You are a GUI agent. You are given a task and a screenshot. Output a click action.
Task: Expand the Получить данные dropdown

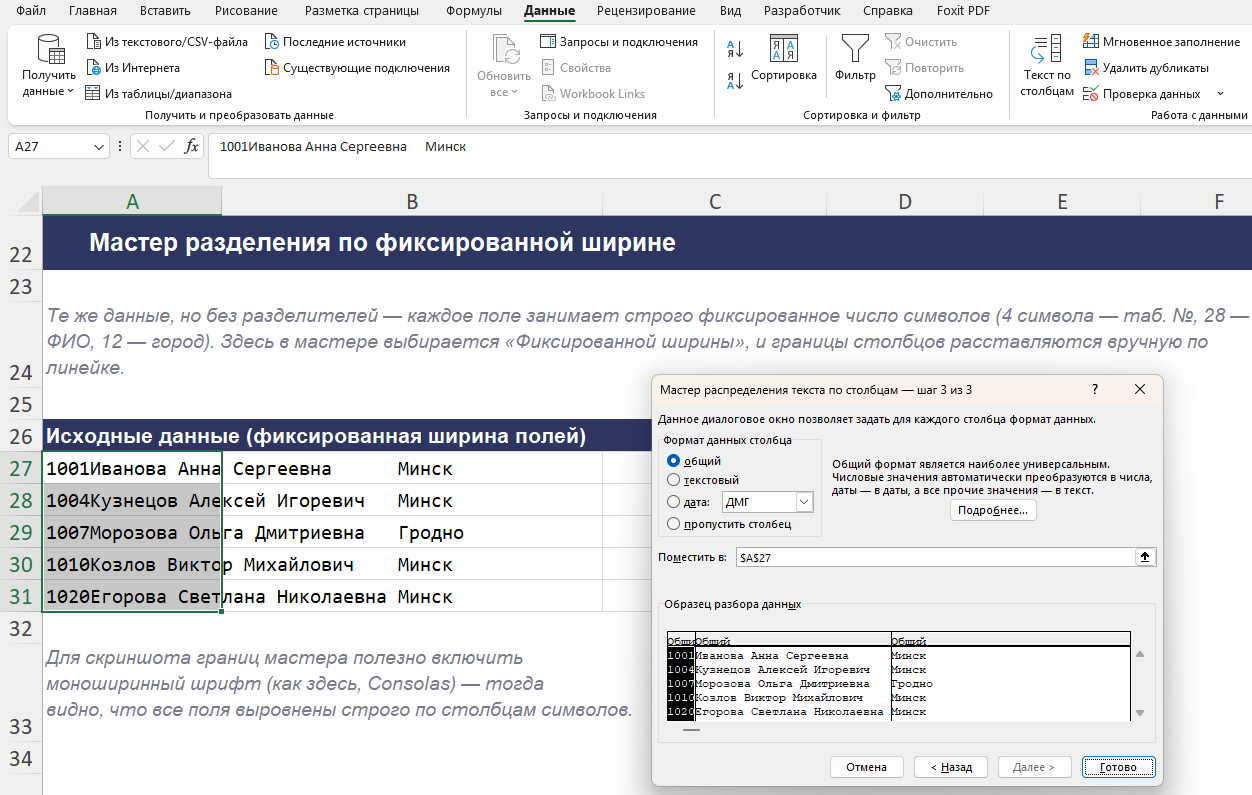tap(49, 91)
